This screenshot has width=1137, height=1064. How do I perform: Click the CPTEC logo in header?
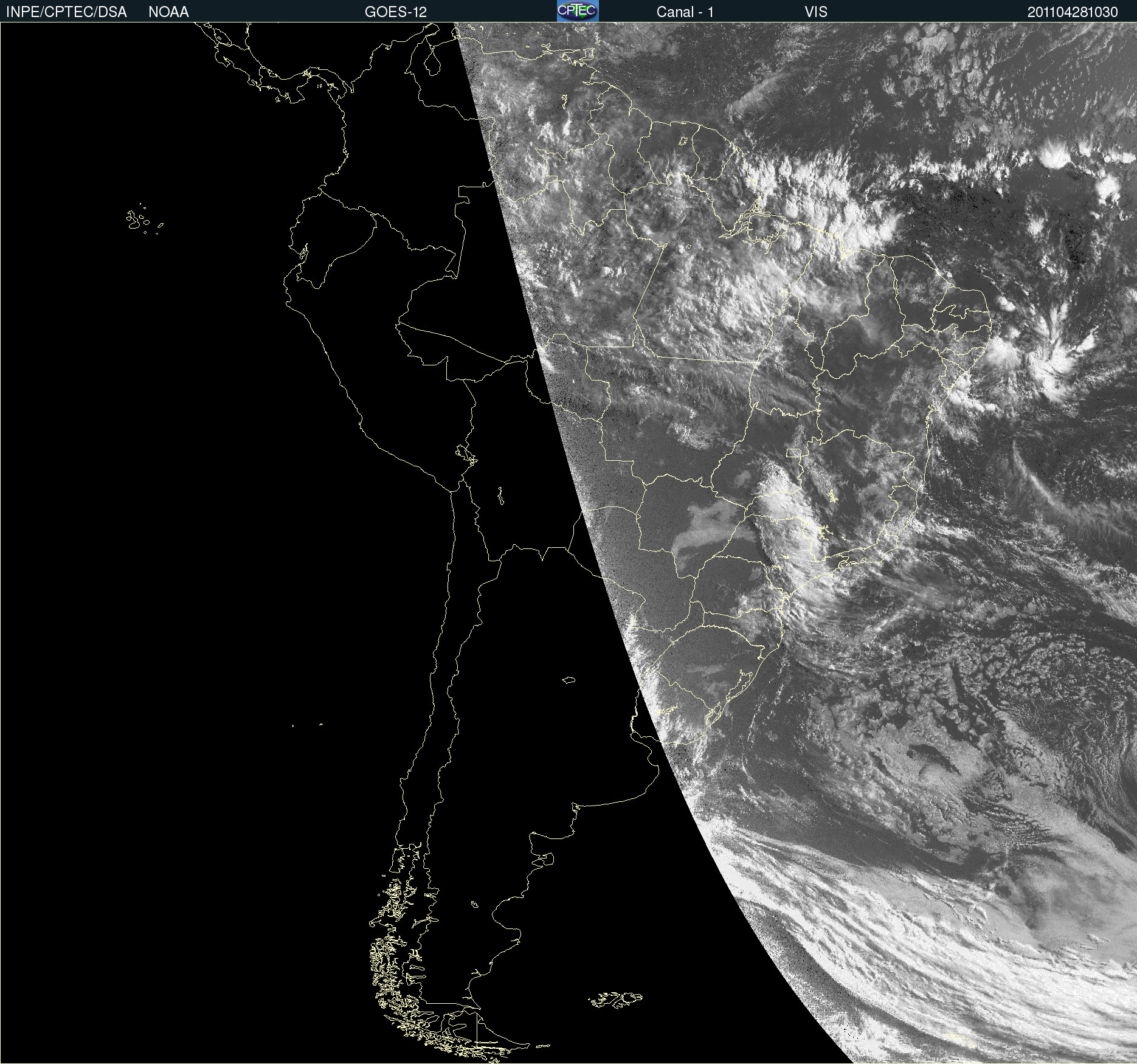click(578, 11)
